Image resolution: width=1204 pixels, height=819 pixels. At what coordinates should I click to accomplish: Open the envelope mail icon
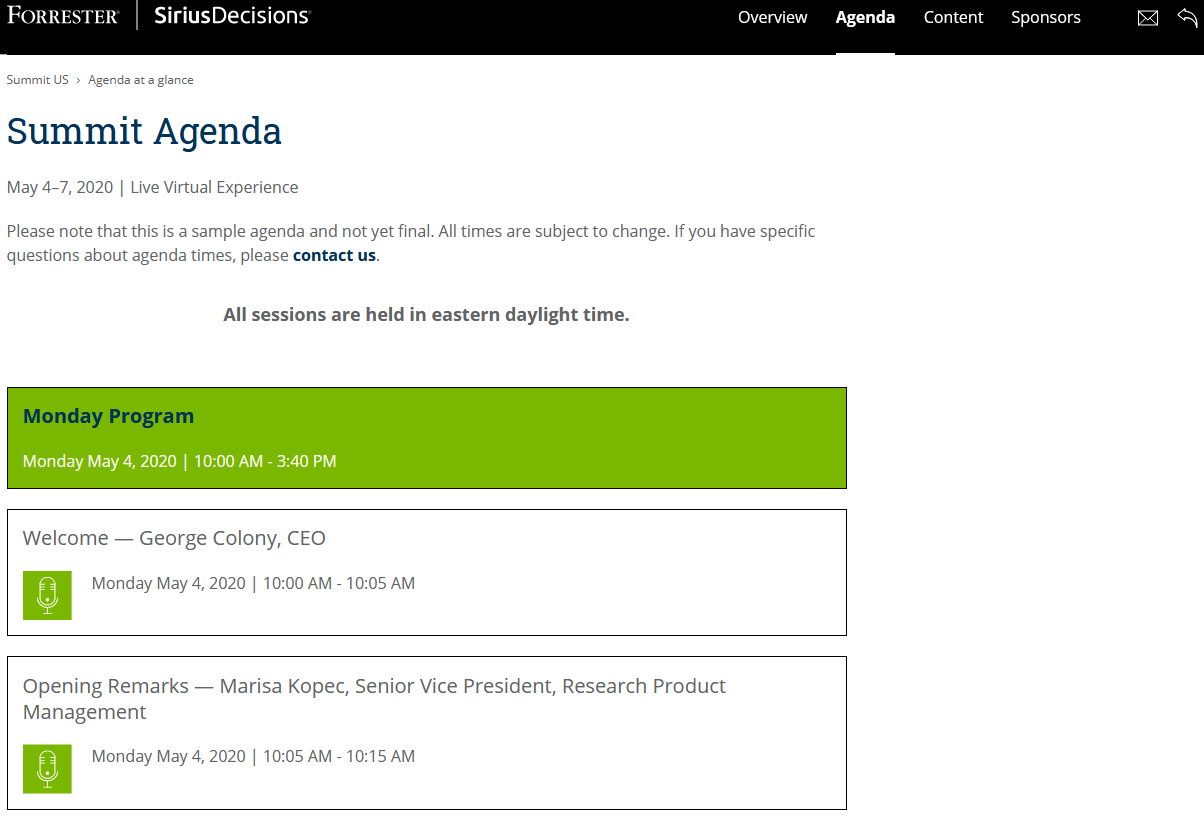pyautogui.click(x=1148, y=18)
